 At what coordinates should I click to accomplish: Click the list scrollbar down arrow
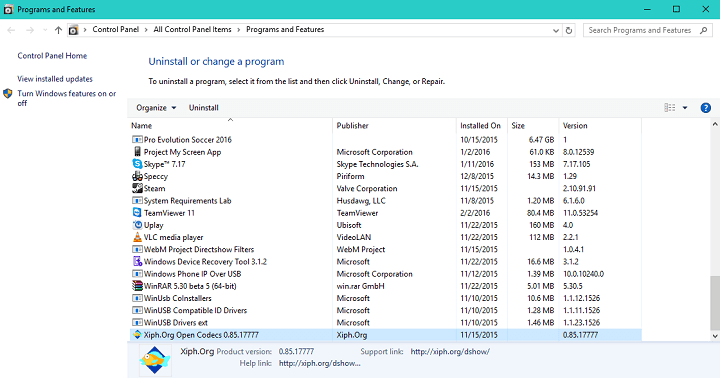715,336
